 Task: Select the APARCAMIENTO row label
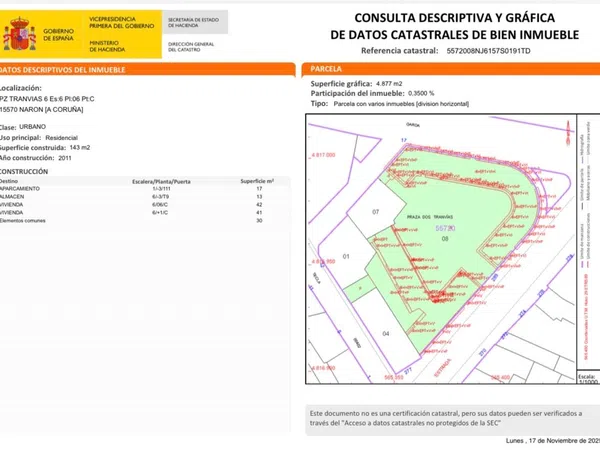point(20,189)
